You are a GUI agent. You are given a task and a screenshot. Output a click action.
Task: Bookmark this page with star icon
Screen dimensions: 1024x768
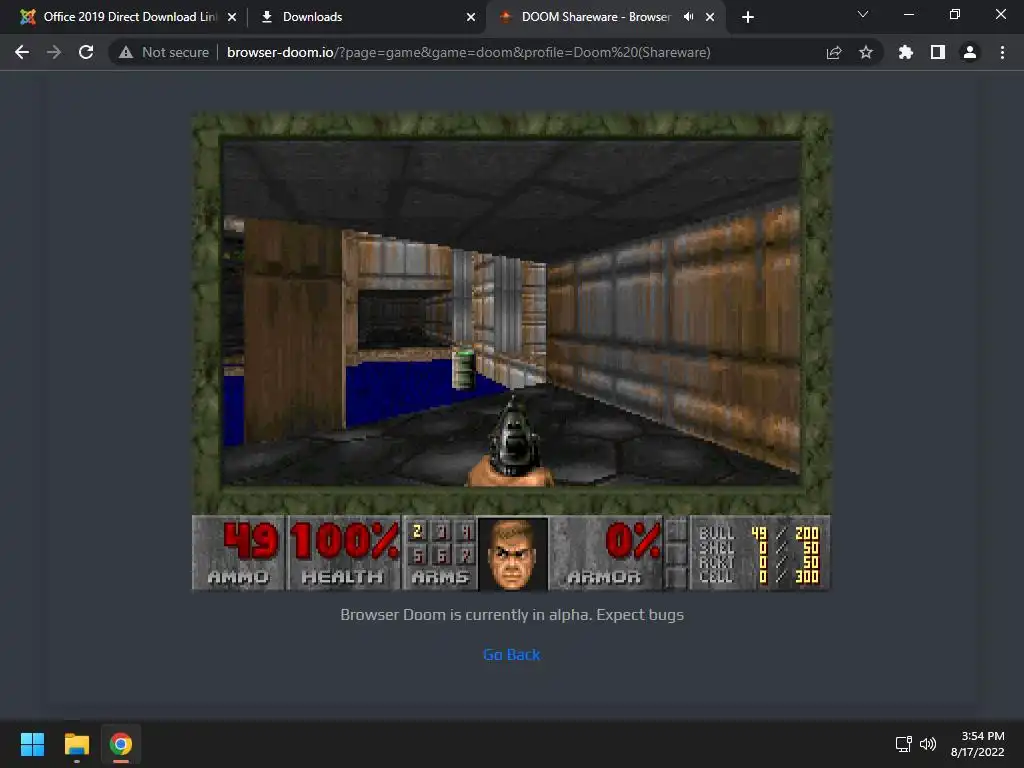click(x=866, y=52)
